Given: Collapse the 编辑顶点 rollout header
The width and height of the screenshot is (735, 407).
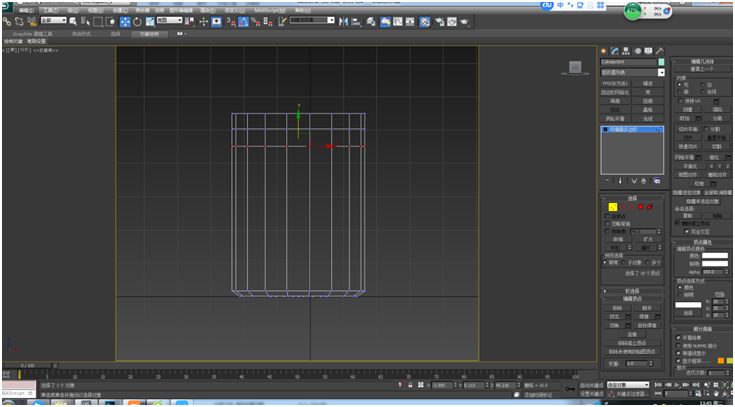Looking at the screenshot, I should point(632,299).
